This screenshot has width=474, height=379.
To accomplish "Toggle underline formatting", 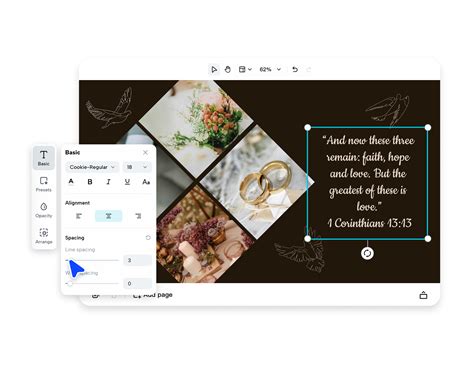I will (127, 182).
